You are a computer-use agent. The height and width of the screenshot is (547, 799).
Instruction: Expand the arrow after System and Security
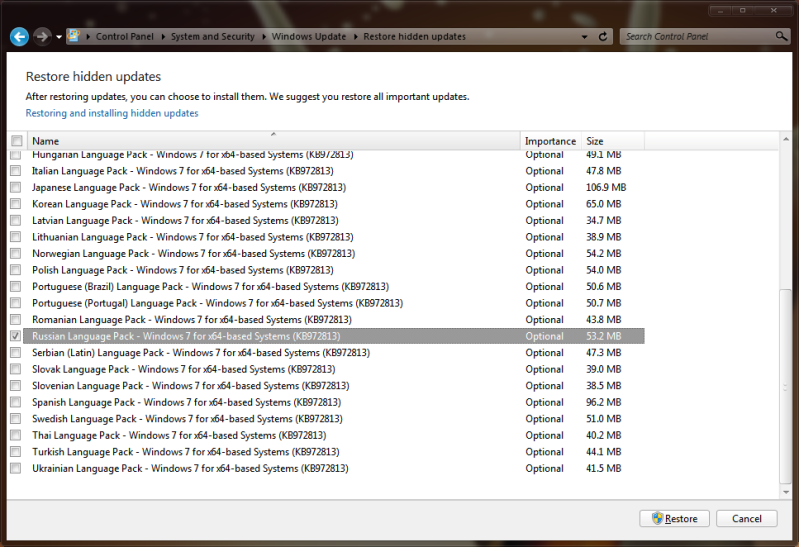point(264,37)
